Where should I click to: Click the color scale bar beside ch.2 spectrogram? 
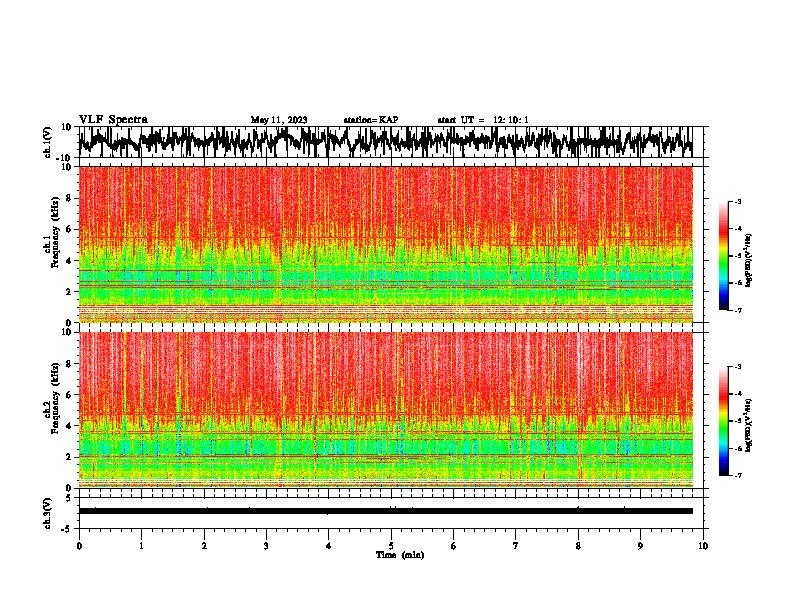coord(723,421)
